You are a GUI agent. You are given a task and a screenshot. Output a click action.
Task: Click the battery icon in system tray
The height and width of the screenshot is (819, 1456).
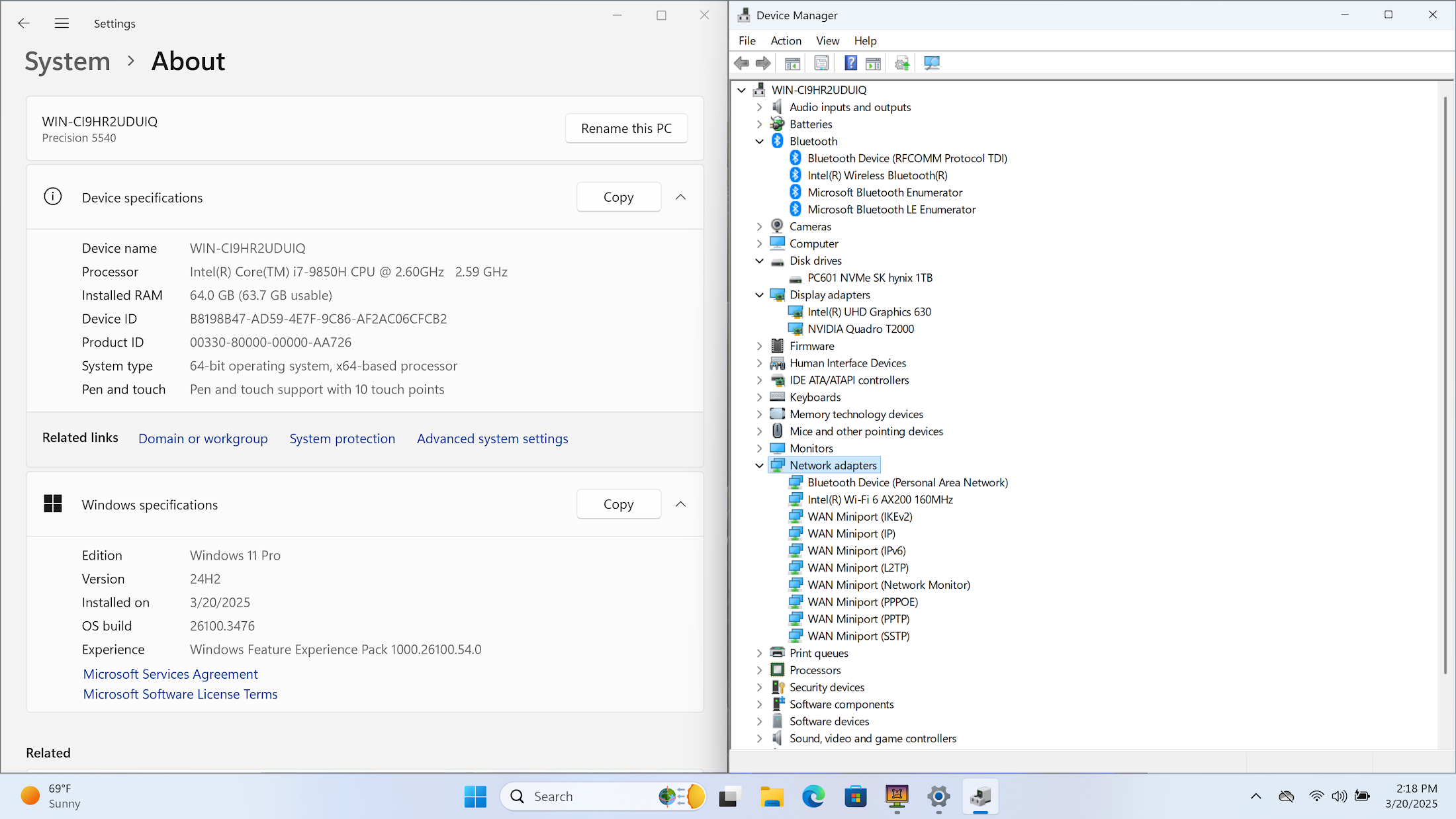pos(1362,796)
